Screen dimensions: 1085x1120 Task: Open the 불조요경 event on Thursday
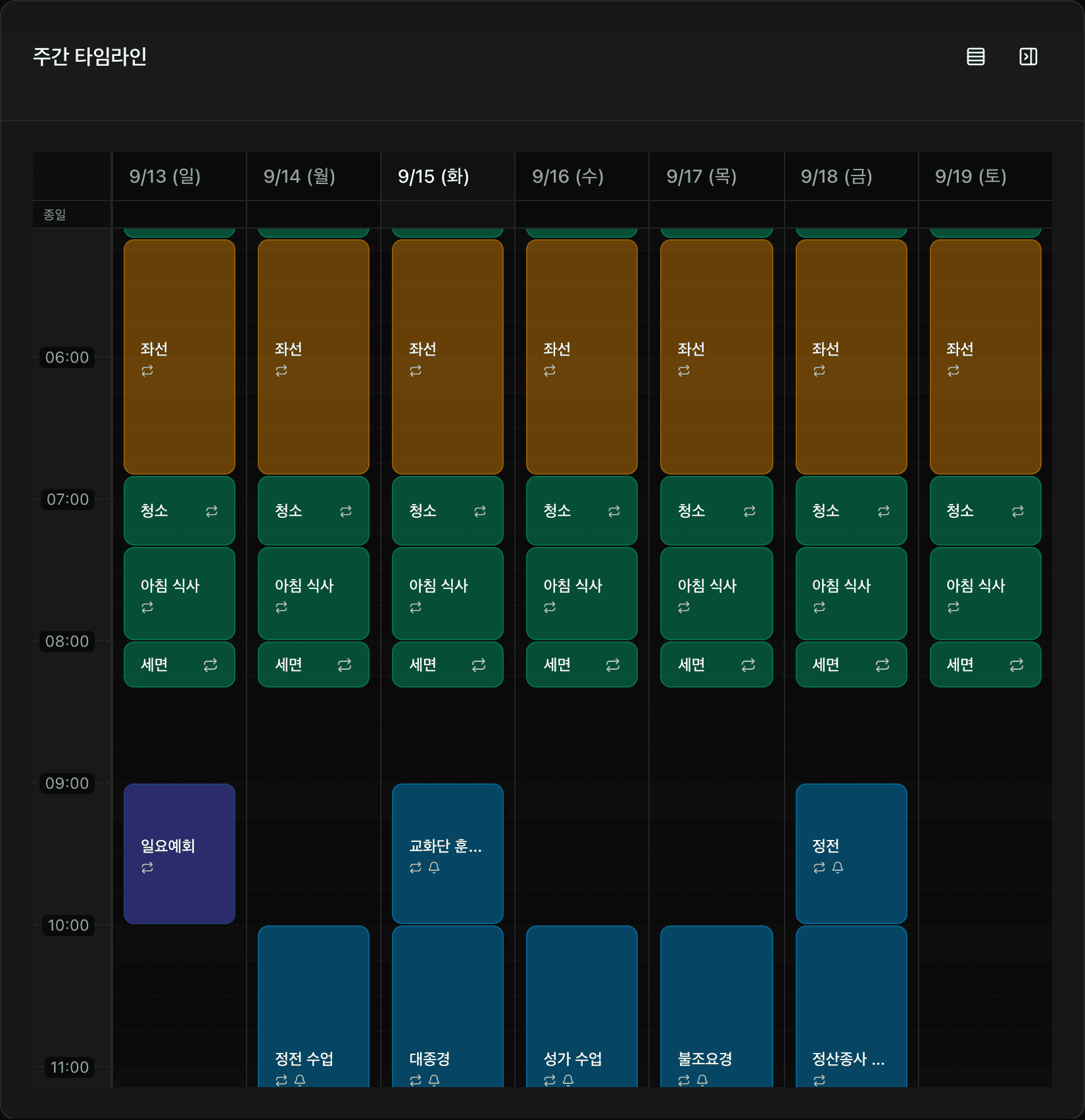(717, 1006)
